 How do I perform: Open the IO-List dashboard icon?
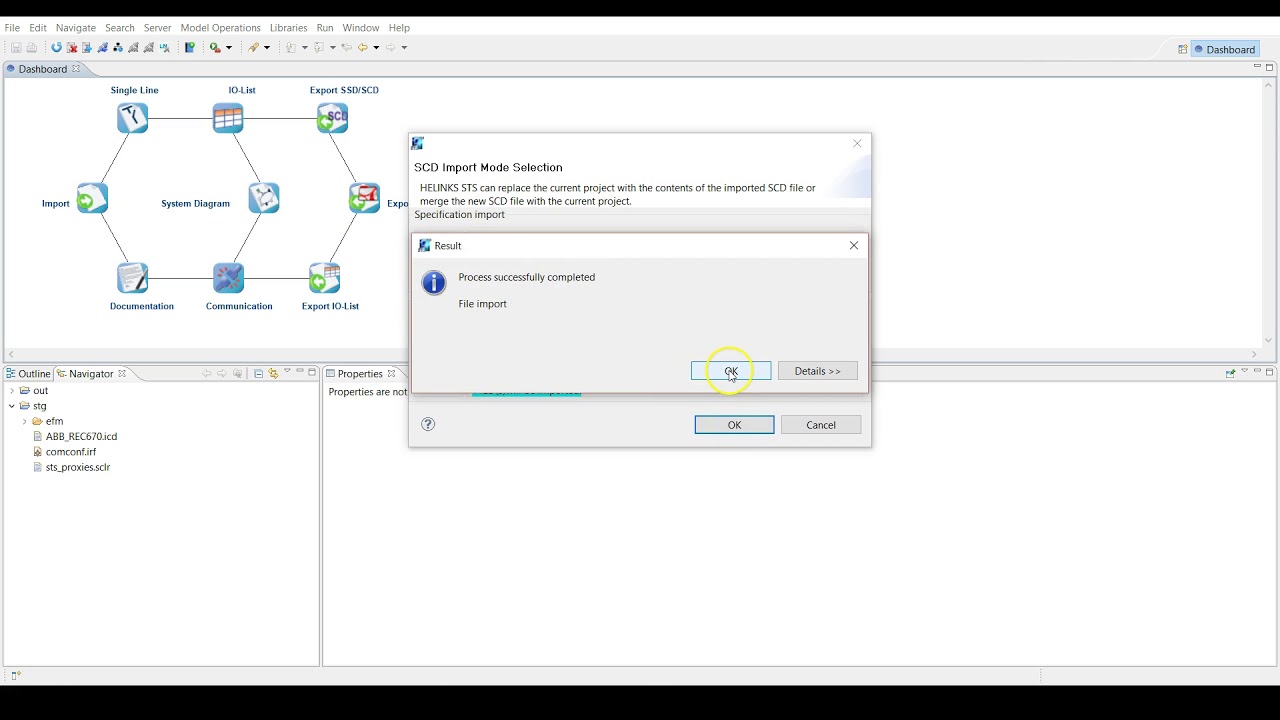click(228, 118)
